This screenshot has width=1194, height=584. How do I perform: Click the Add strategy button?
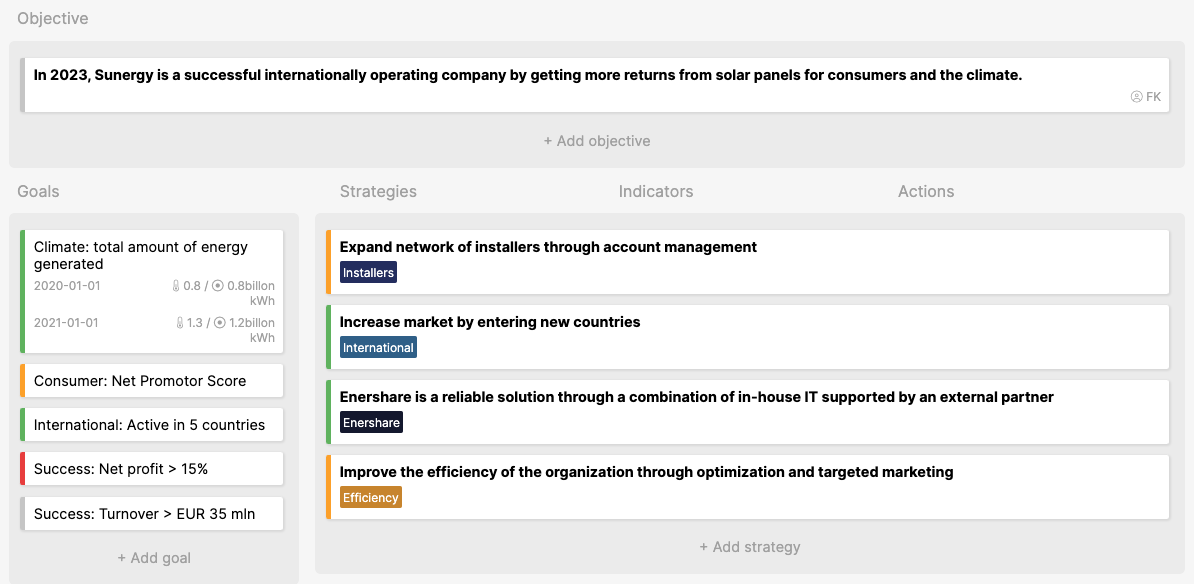pos(750,547)
